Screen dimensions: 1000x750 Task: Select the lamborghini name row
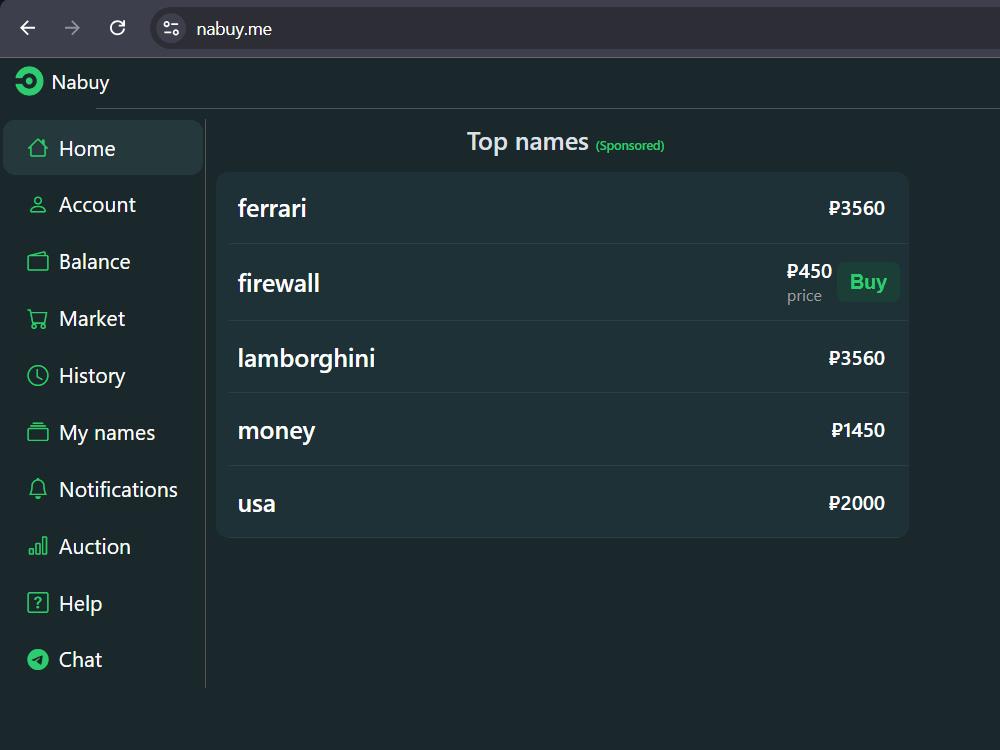pyautogui.click(x=562, y=357)
